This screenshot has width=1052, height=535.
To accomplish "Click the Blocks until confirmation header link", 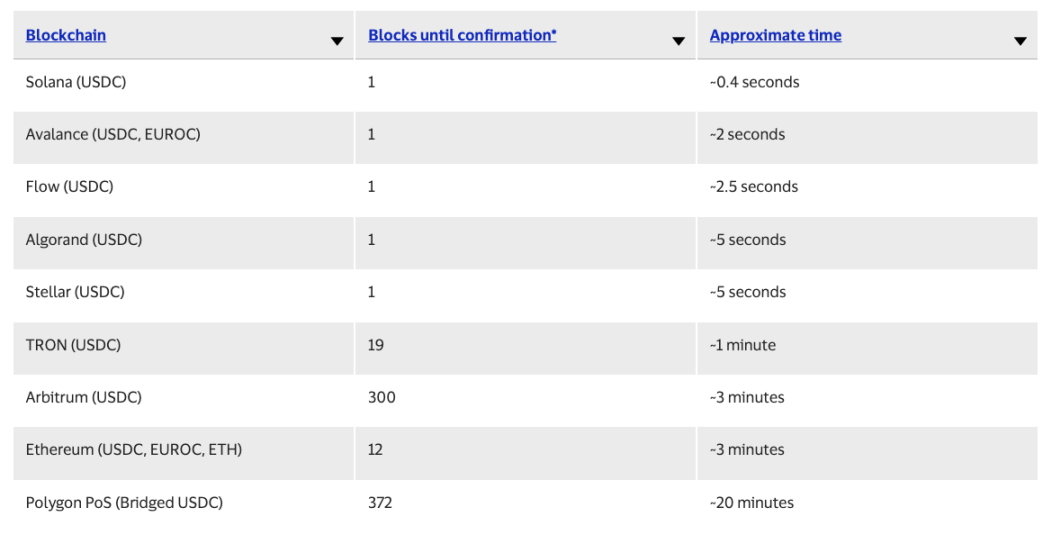I will pos(462,35).
